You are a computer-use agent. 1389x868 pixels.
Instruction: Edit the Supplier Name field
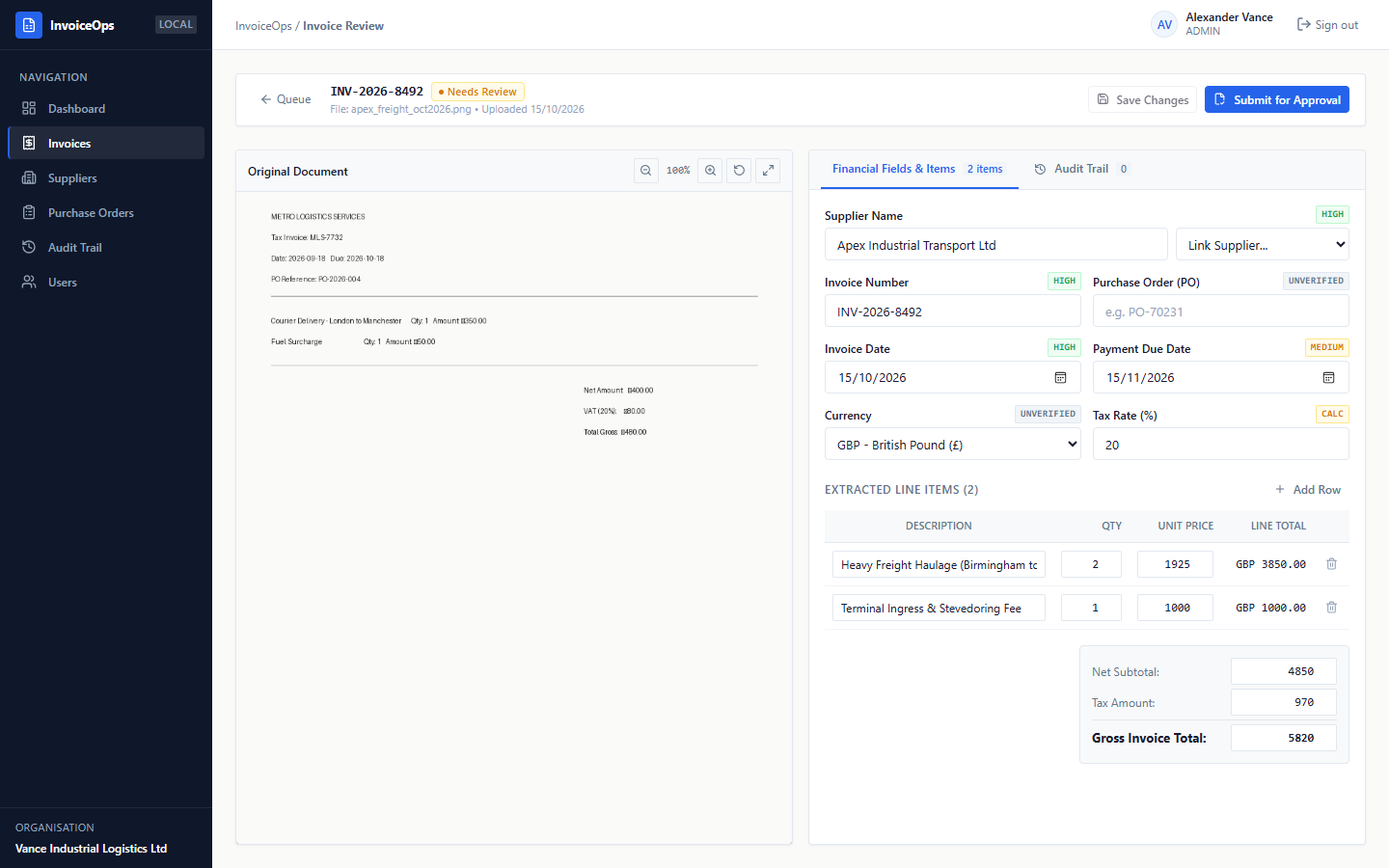point(996,245)
